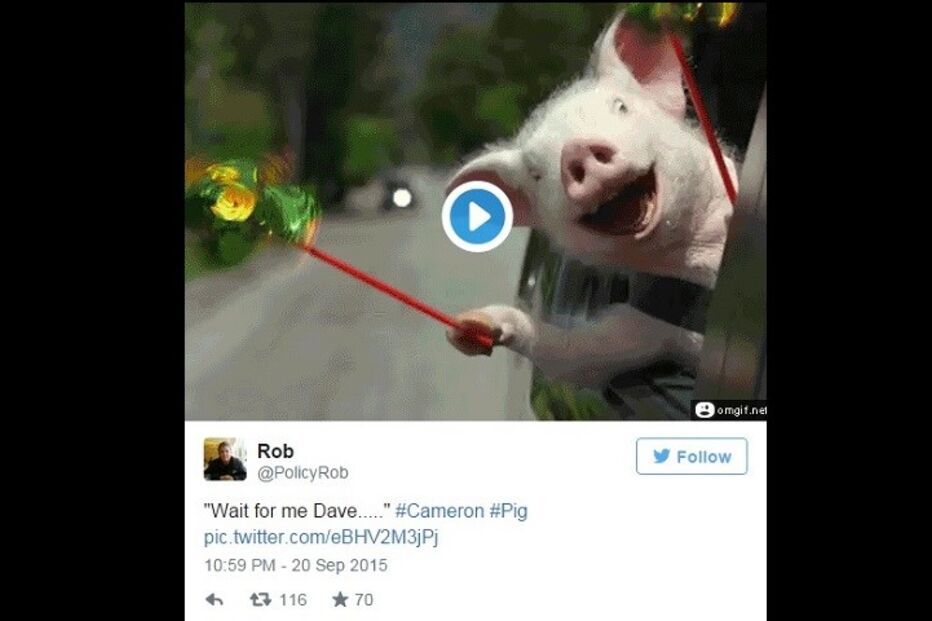Reply to Rob's tweet using arrow icon
Screen dimensions: 932x621
click(214, 600)
